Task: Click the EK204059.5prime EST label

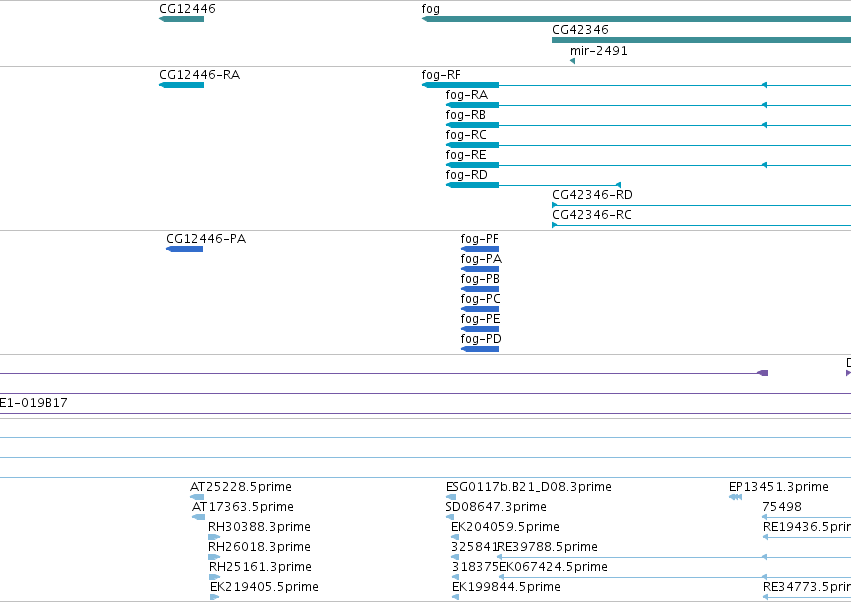Action: [505, 527]
